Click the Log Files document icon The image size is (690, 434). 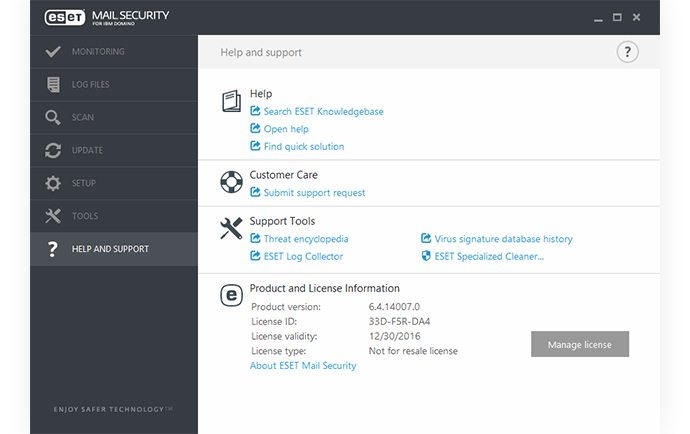53,85
